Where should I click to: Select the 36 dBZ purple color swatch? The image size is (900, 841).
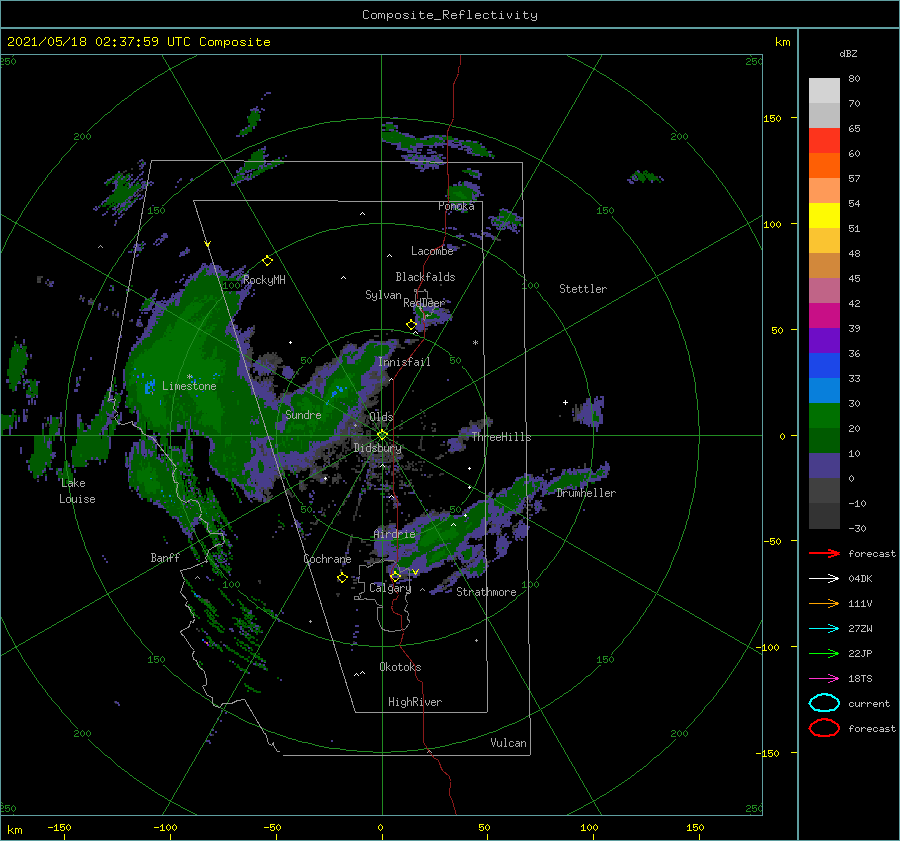click(x=824, y=340)
